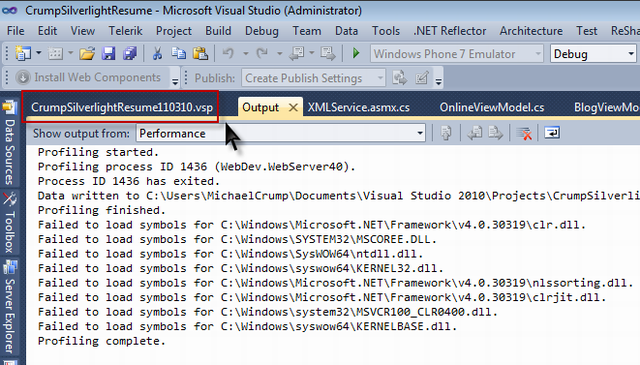Open the Toolbox side panel

click(9, 223)
